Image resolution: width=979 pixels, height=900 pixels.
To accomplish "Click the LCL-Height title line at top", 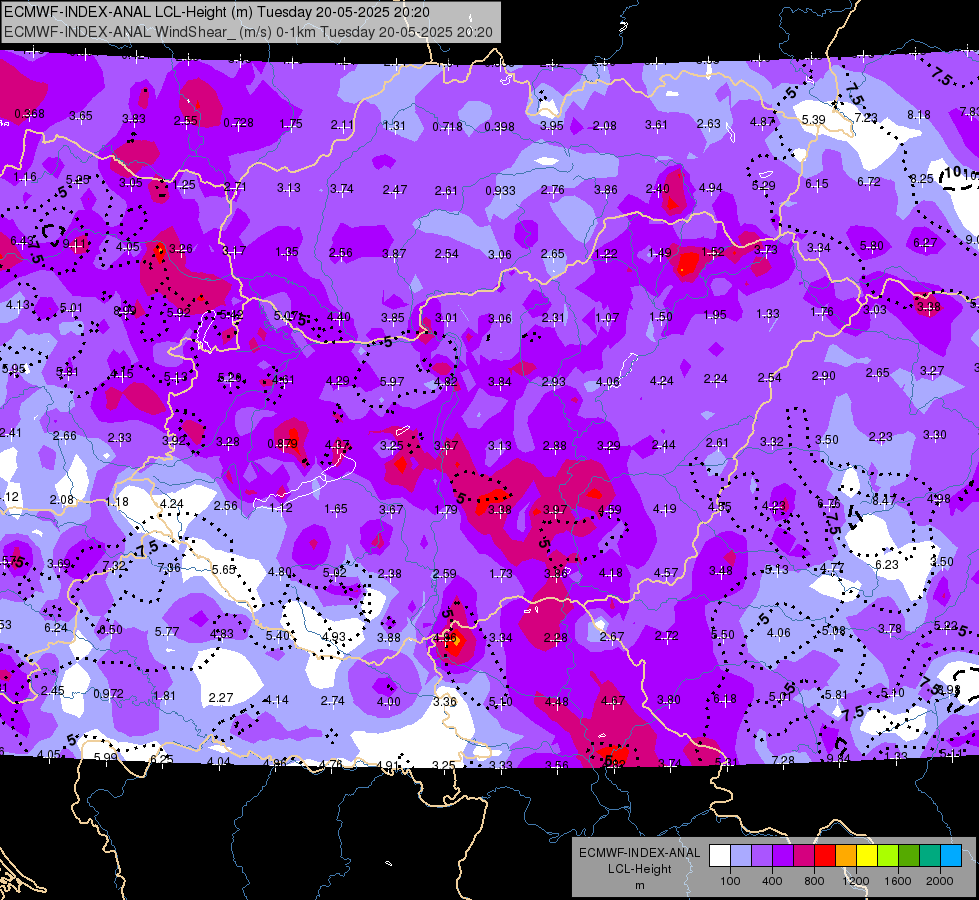I will [x=217, y=12].
